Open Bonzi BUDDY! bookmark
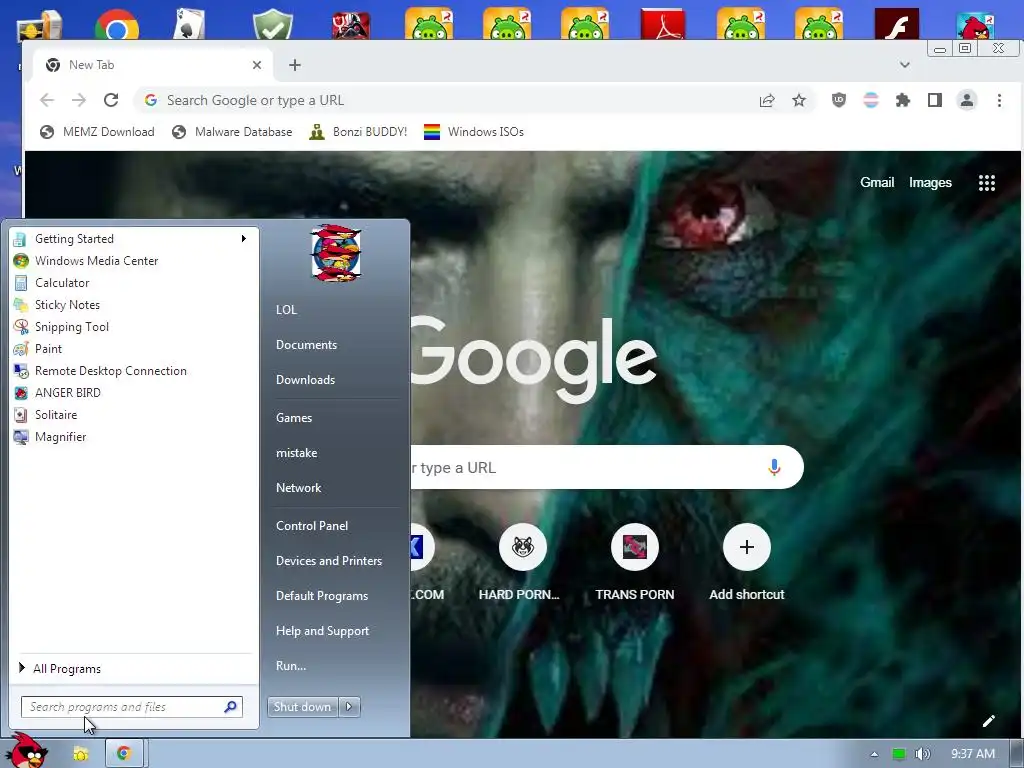 click(358, 132)
